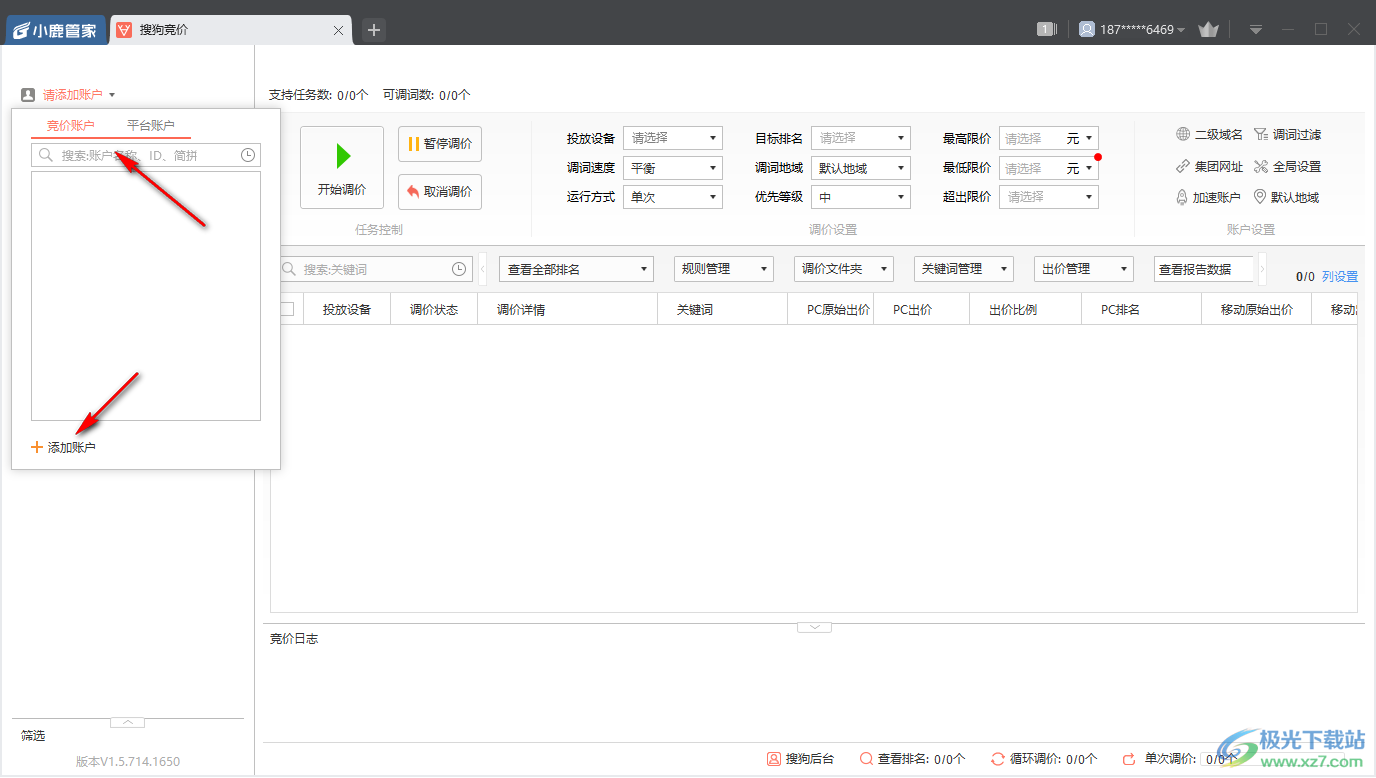Click the 循环调价 cycle bidding refresh icon
The width and height of the screenshot is (1376, 778).
[x=998, y=758]
